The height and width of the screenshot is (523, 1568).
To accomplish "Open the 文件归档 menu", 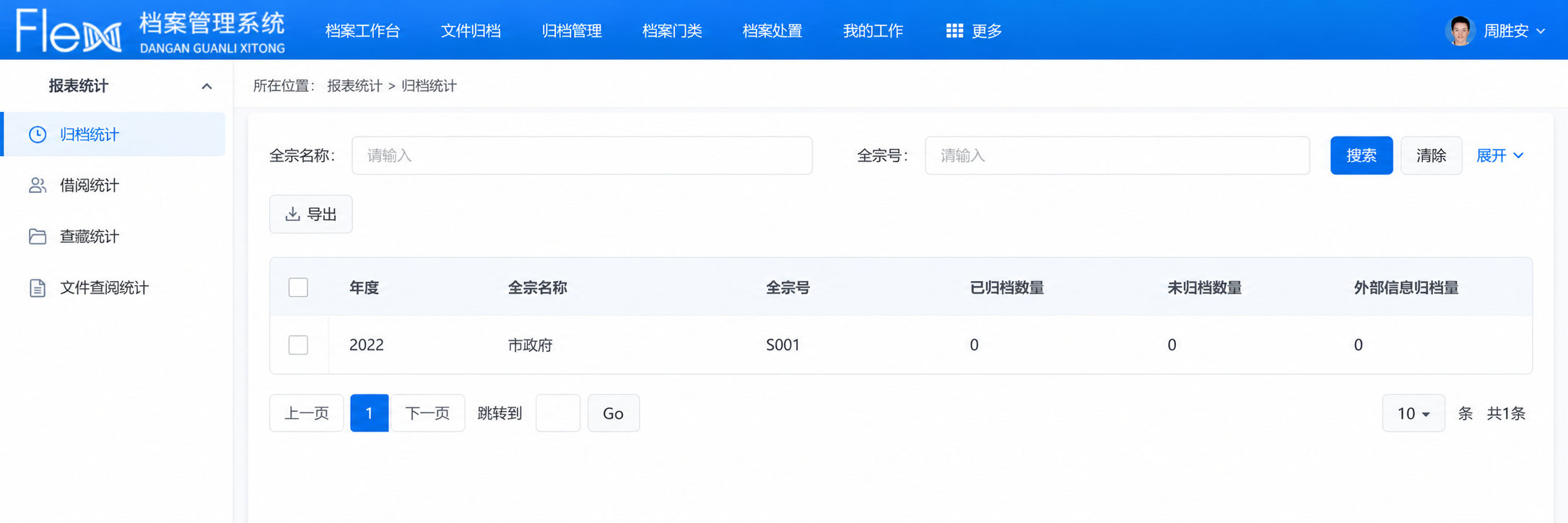I will (471, 31).
